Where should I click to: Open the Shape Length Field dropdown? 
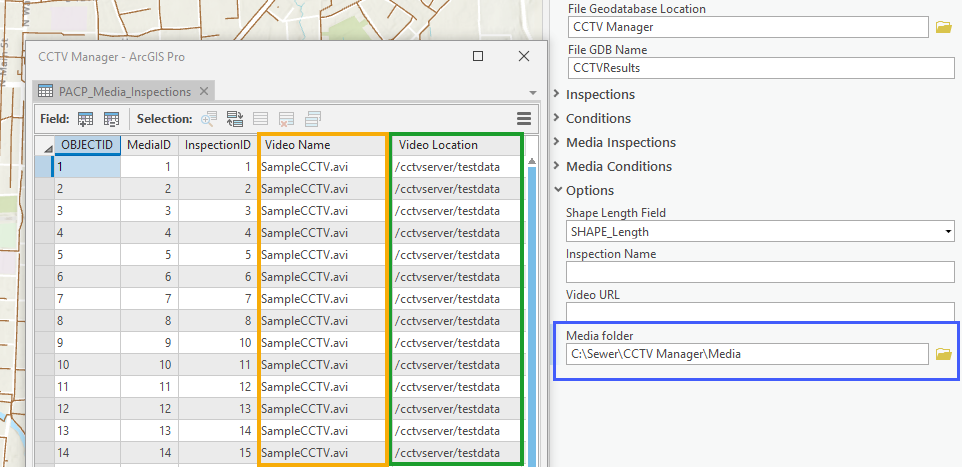pos(949,232)
